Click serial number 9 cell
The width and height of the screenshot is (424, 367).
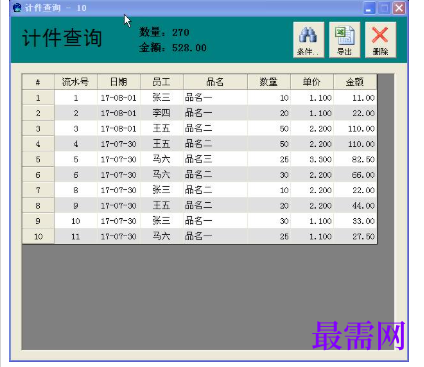tap(76, 205)
